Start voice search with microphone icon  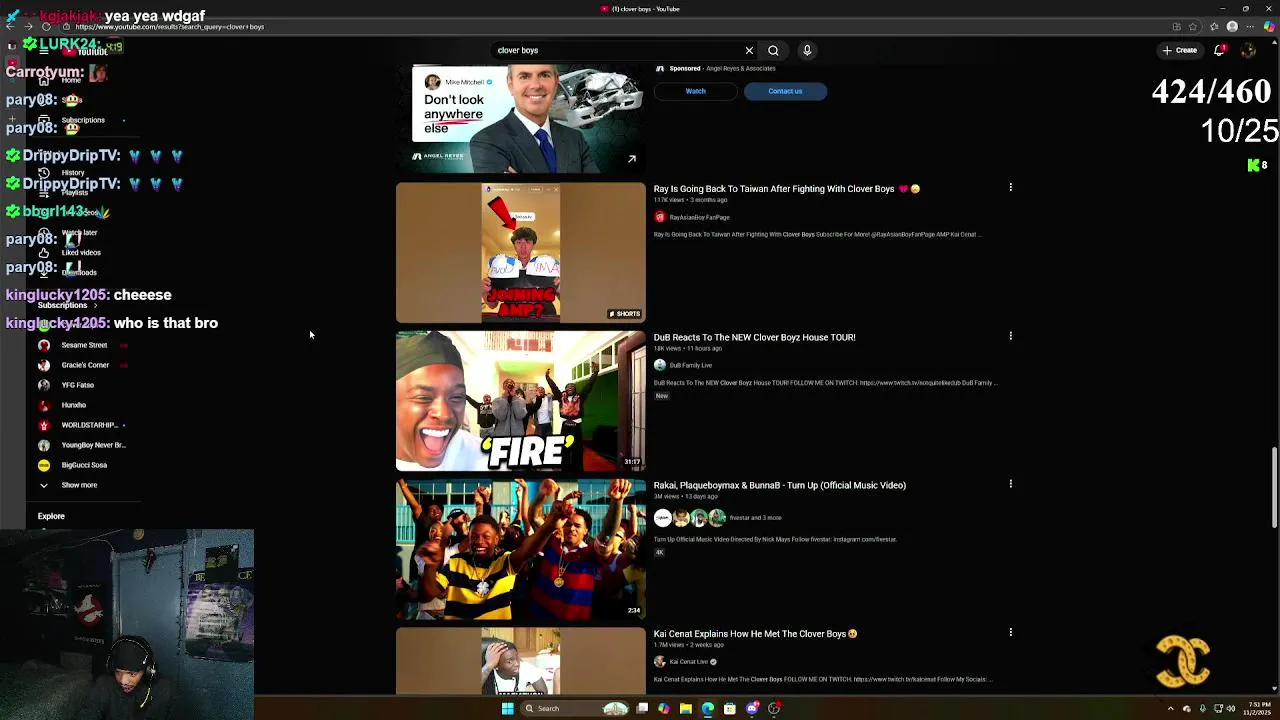(807, 50)
